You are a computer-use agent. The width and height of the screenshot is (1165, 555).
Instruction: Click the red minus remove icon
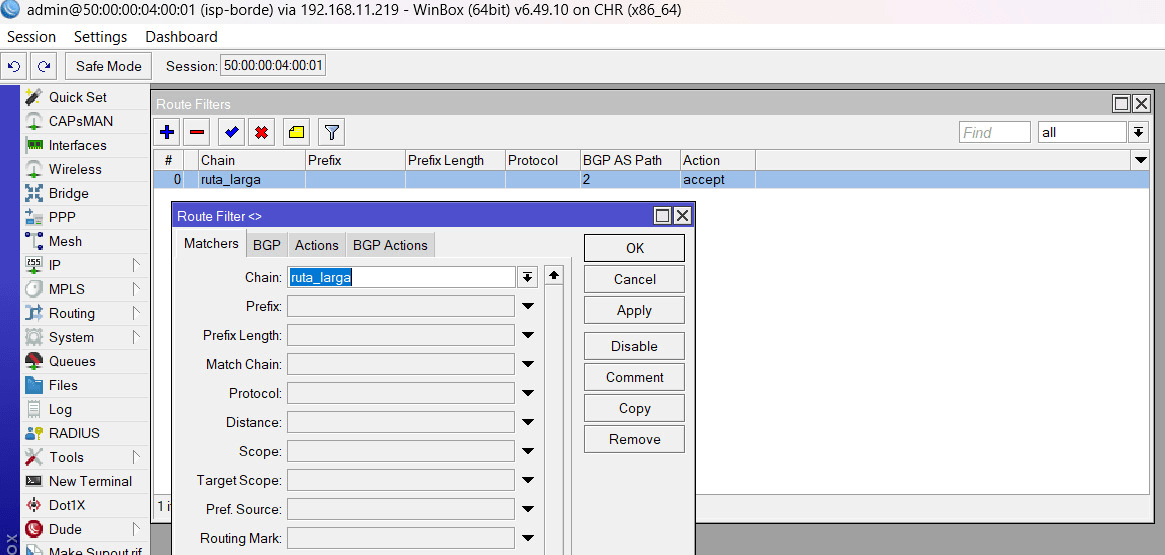tap(197, 133)
